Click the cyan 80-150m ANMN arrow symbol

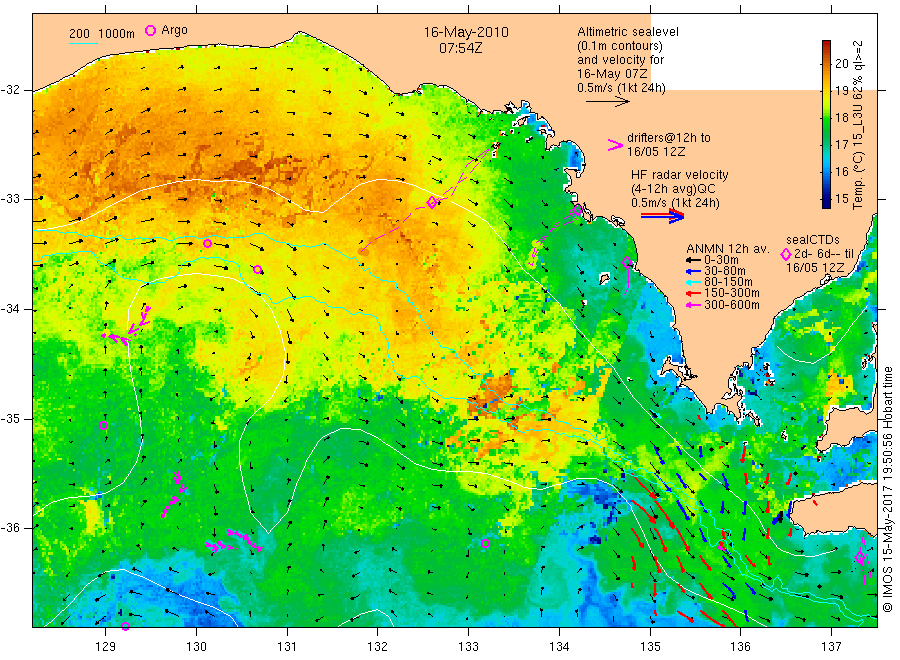pos(693,282)
